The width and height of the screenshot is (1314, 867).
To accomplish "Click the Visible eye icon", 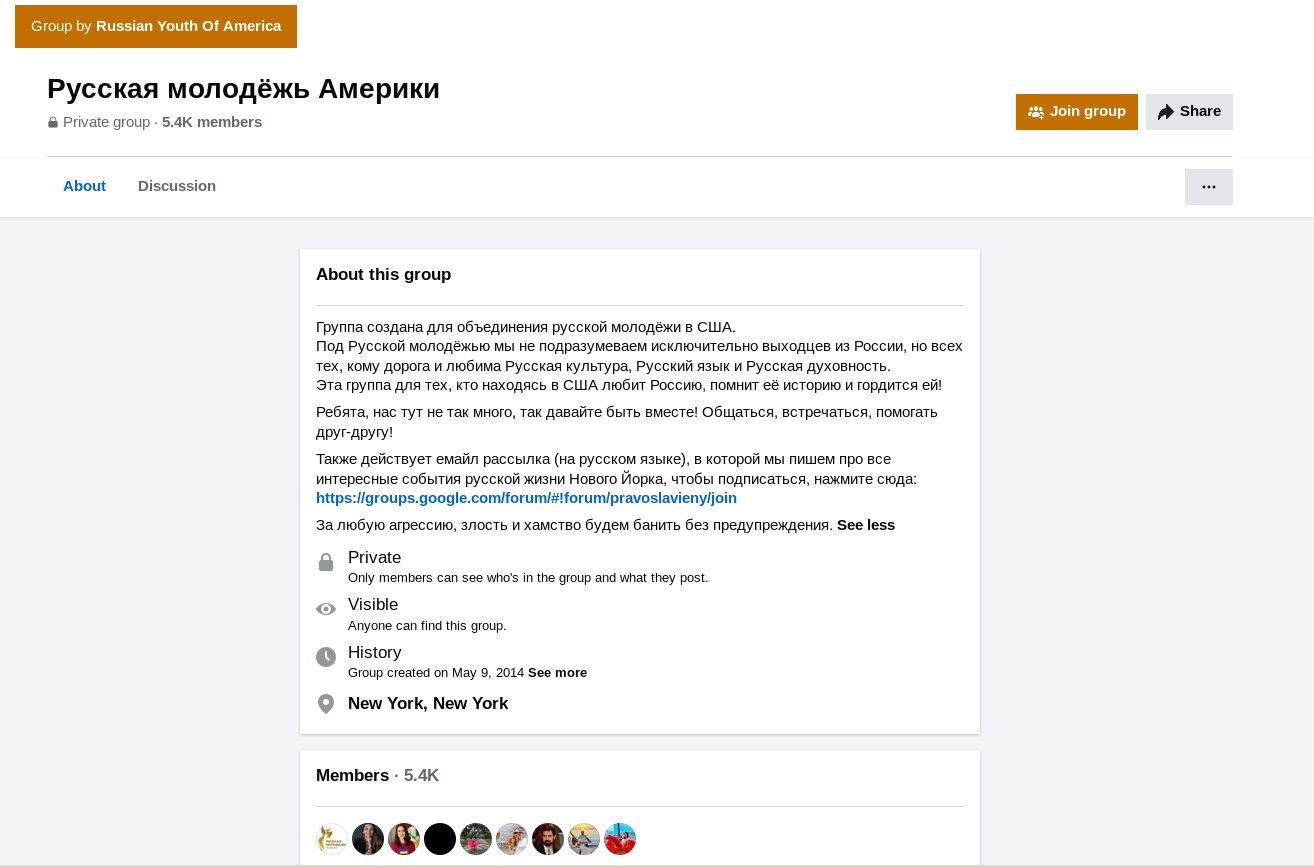I will point(326,609).
